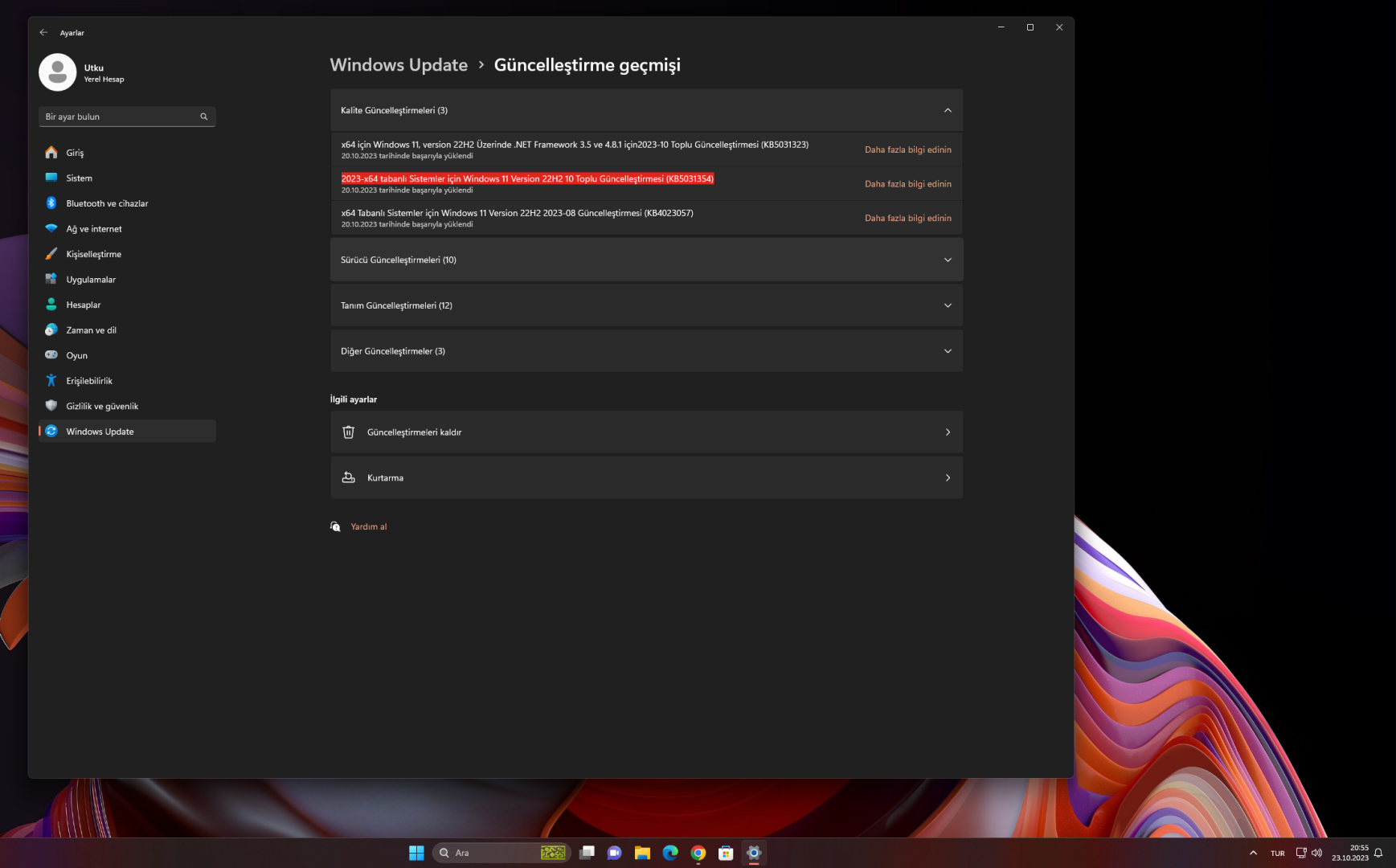Screen dimensions: 1396x868
Task: Open Kurtarma using its right chevron
Action: click(x=948, y=477)
